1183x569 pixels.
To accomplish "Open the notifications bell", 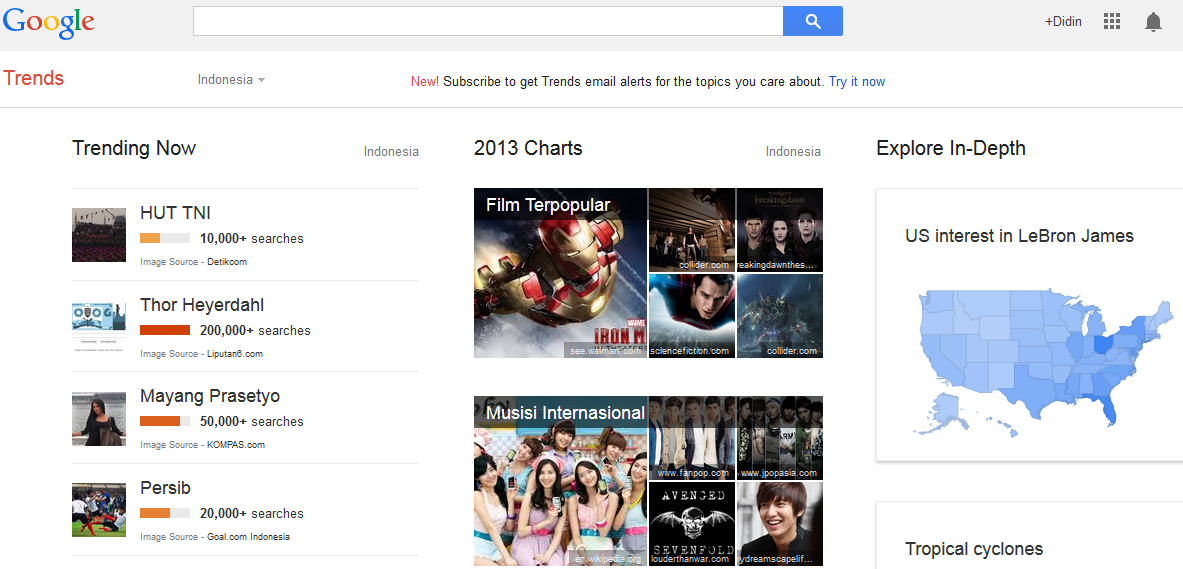I will [1153, 22].
